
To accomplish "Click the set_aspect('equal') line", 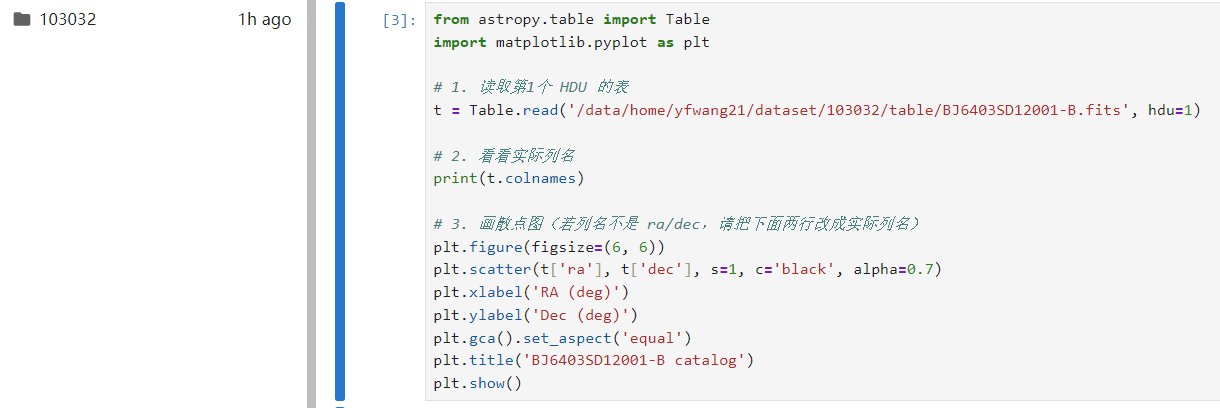I will click(x=562, y=338).
